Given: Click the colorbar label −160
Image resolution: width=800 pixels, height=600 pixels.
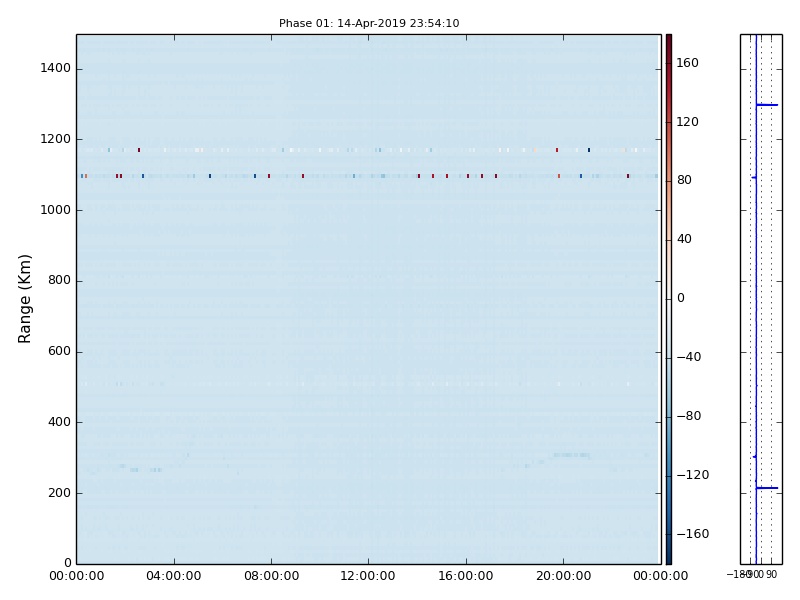Looking at the screenshot, I should [x=693, y=534].
